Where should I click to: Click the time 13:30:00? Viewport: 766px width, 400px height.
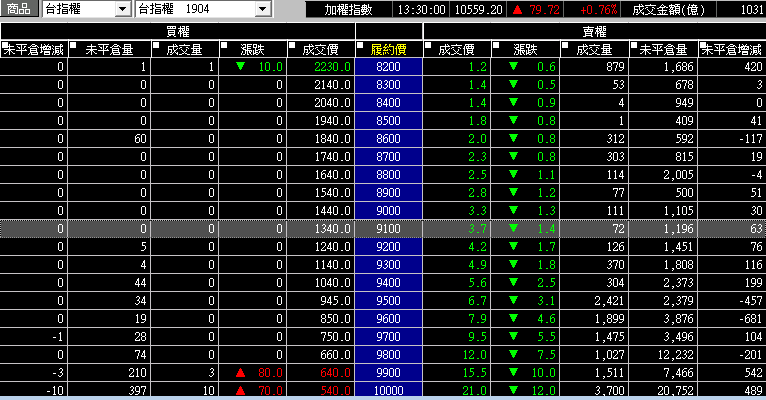(x=421, y=9)
